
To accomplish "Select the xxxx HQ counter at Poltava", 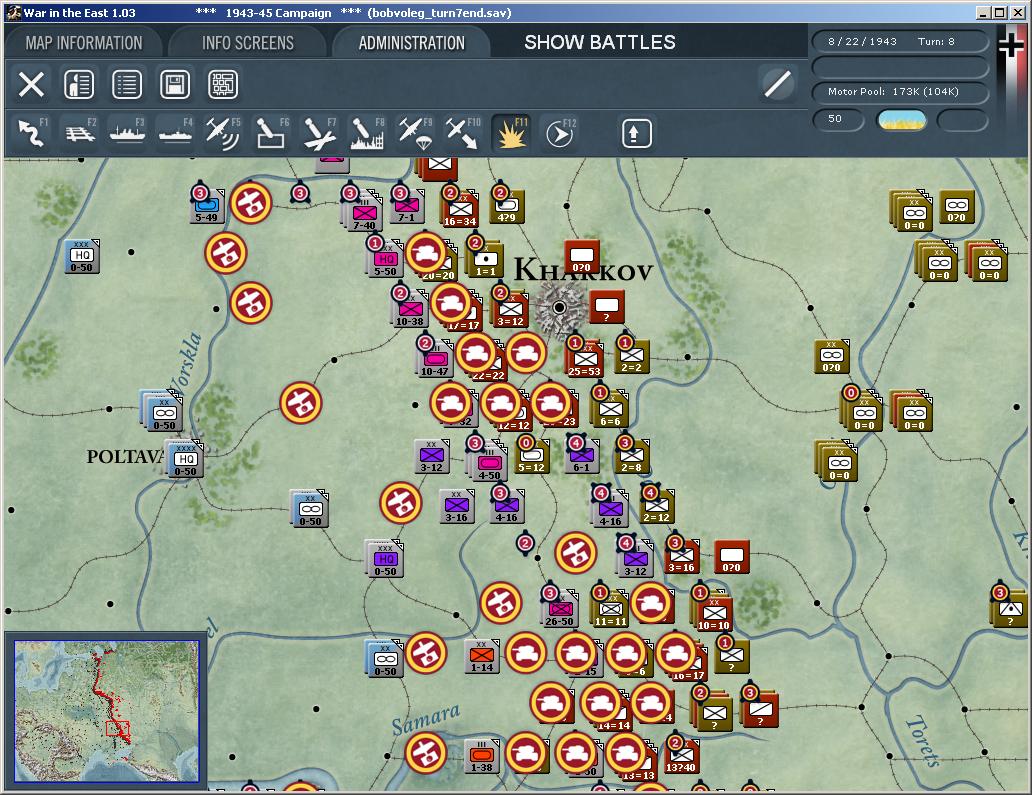I will click(186, 459).
